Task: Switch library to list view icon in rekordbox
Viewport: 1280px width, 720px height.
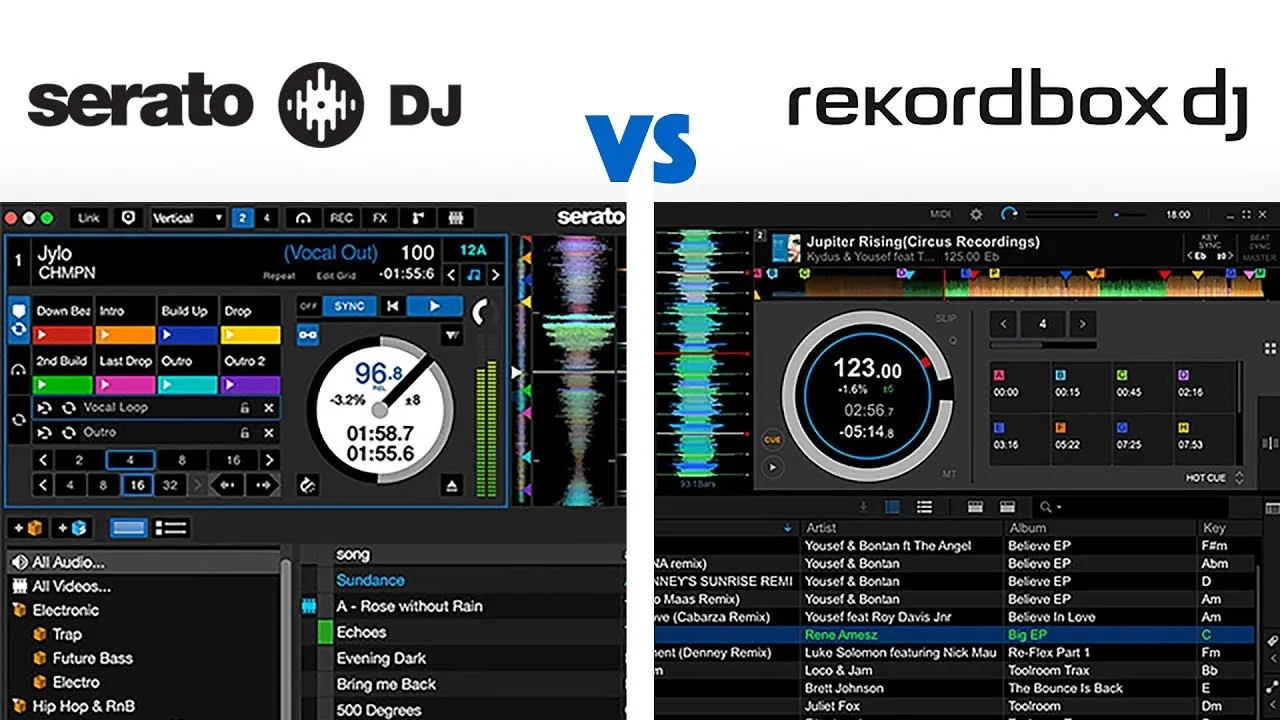Action: pyautogui.click(x=923, y=506)
